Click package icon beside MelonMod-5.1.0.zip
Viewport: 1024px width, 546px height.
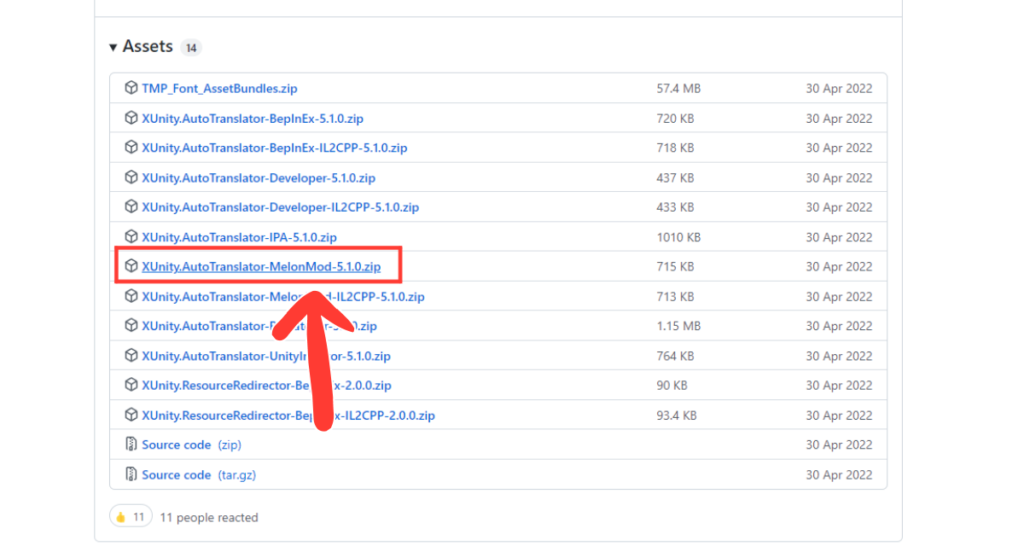coord(131,266)
